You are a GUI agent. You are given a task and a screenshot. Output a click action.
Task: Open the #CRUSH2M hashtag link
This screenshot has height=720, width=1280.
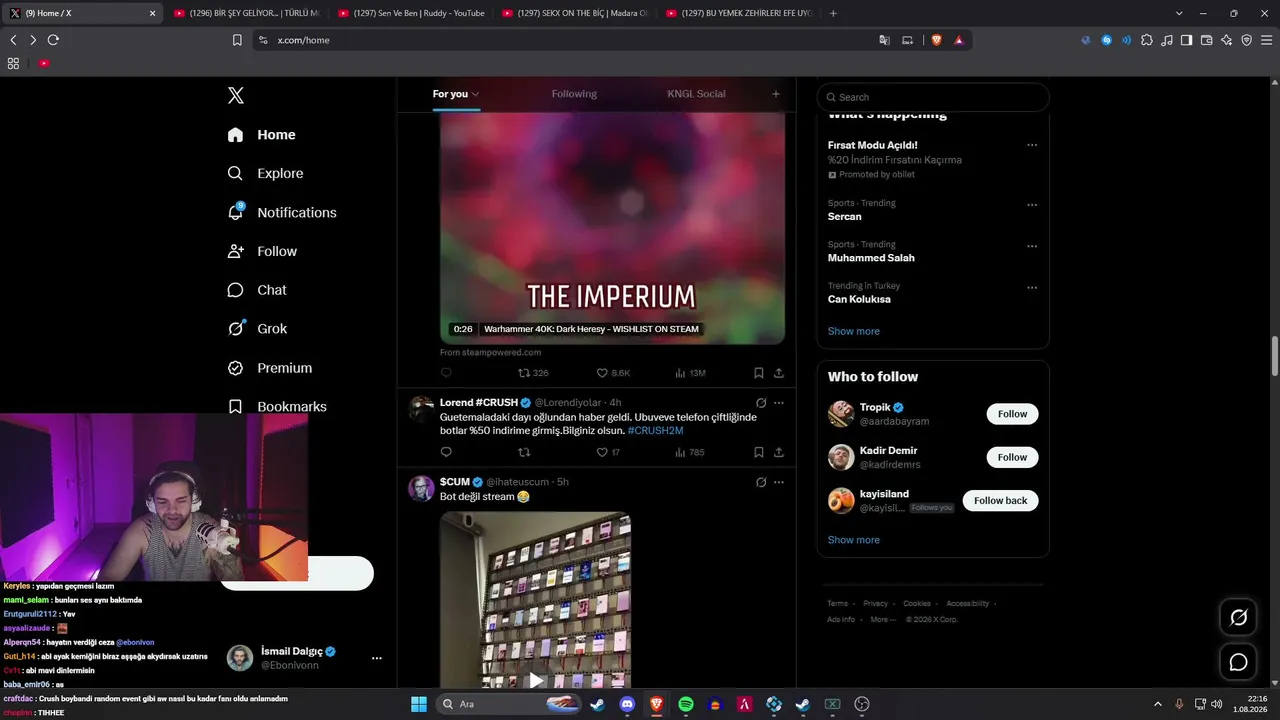(x=655, y=430)
